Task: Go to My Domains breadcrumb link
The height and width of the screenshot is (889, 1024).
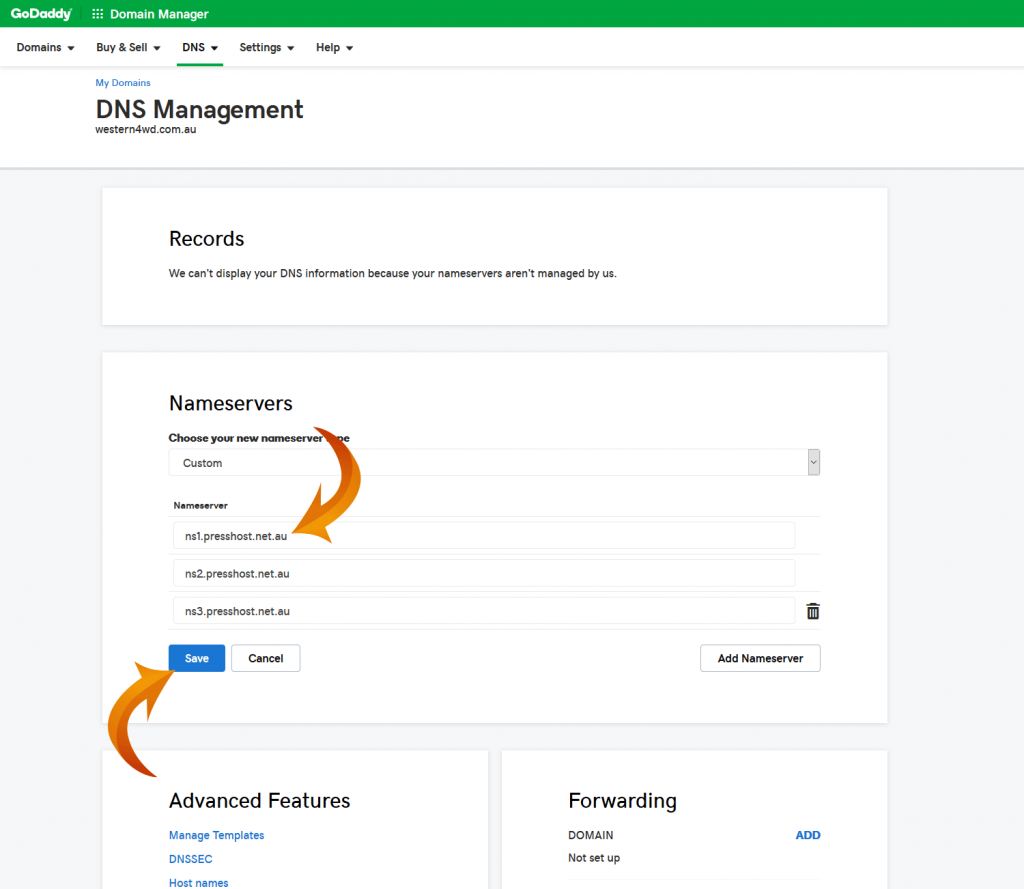Action: point(123,82)
